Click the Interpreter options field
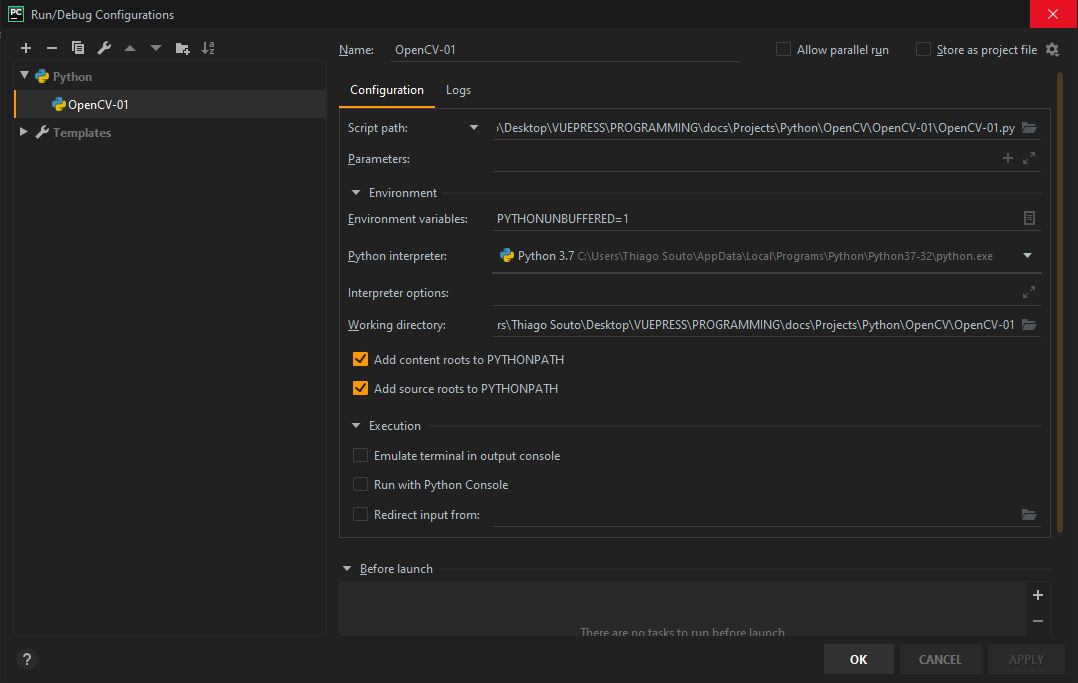Image resolution: width=1078 pixels, height=683 pixels. tap(756, 292)
